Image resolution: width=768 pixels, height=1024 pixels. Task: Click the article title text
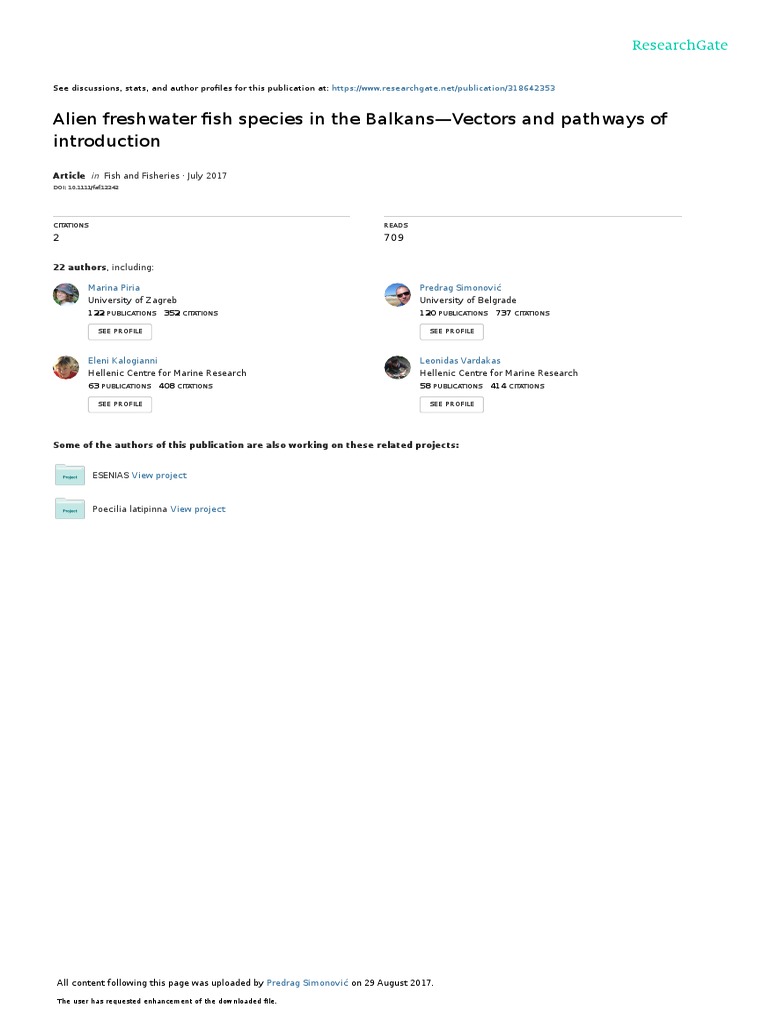[x=360, y=130]
